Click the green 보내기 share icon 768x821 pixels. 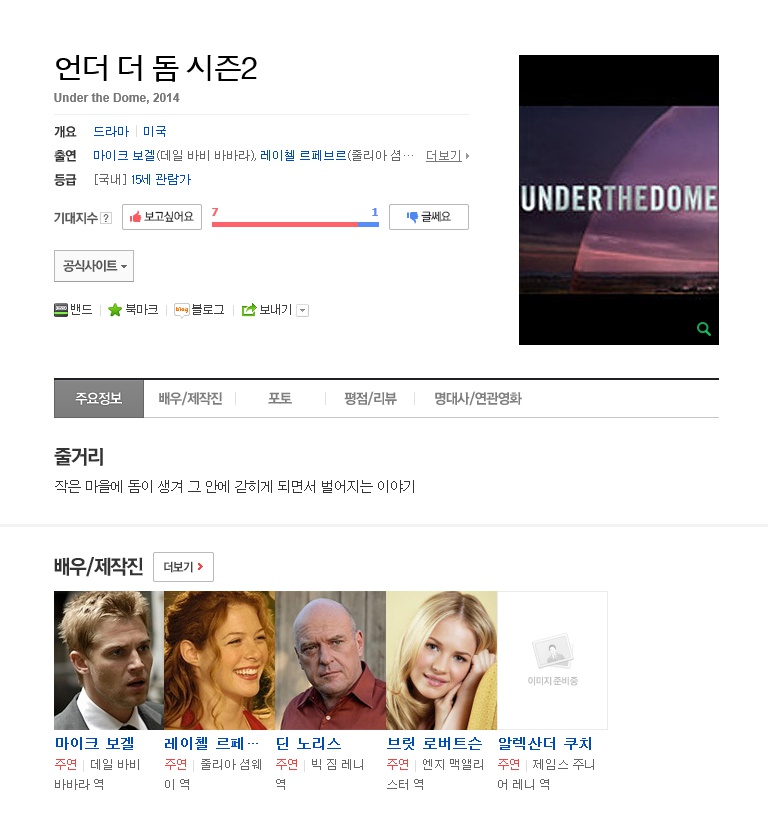(x=249, y=310)
